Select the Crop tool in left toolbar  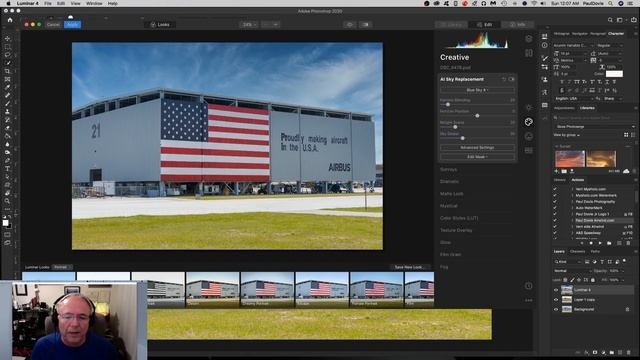coord(7,71)
